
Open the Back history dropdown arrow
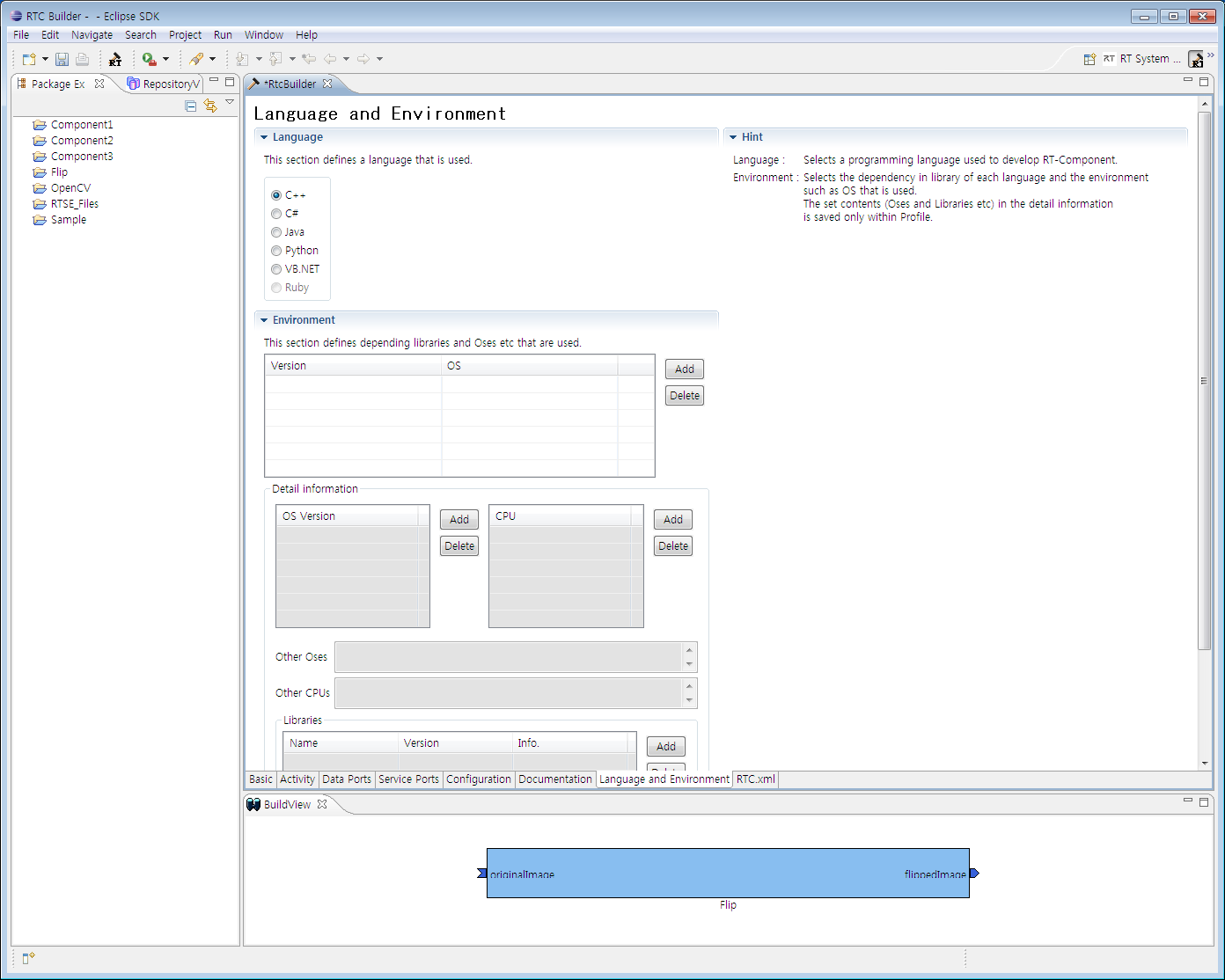346,59
